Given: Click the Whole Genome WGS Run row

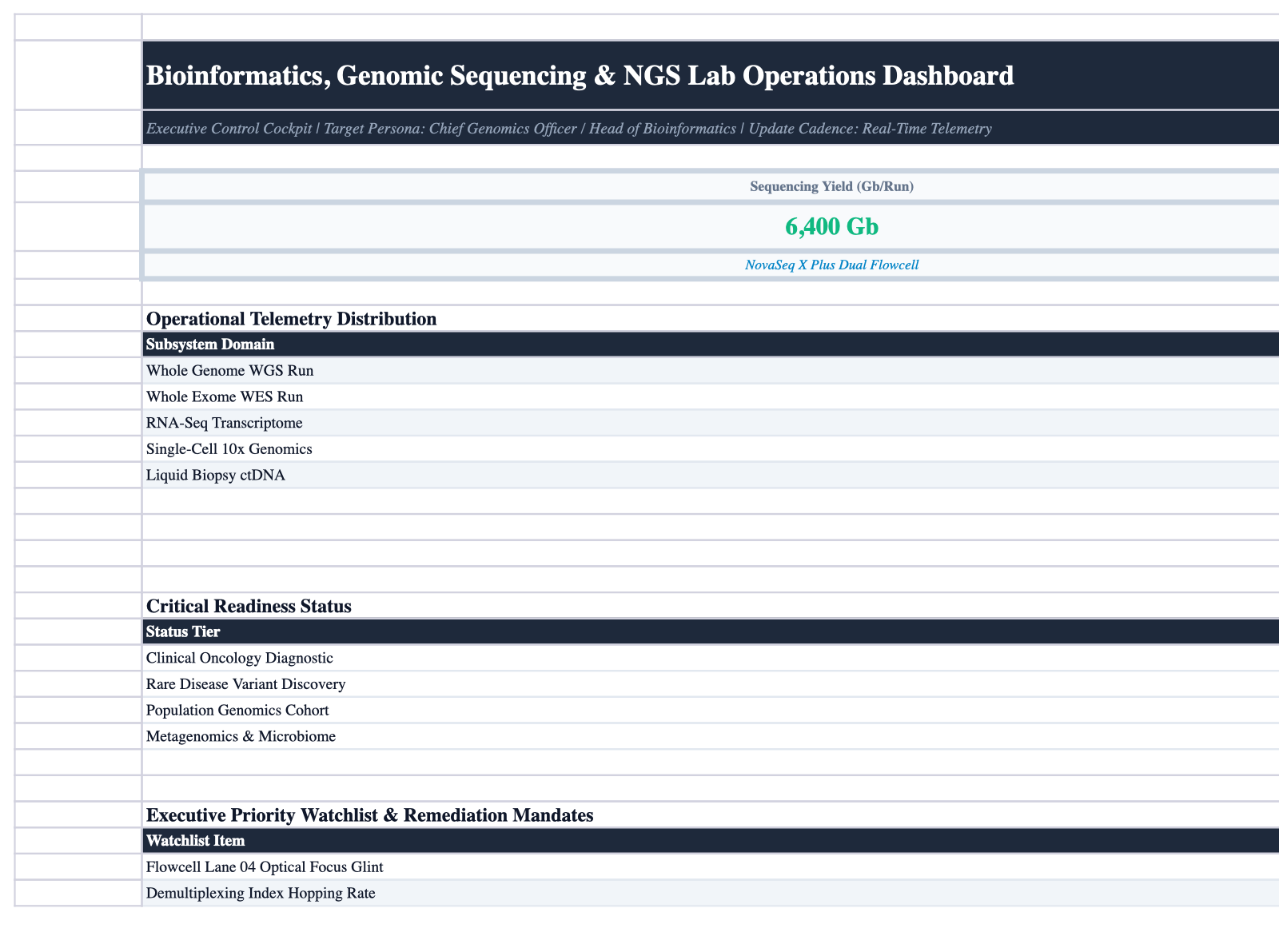Looking at the screenshot, I should point(711,371).
